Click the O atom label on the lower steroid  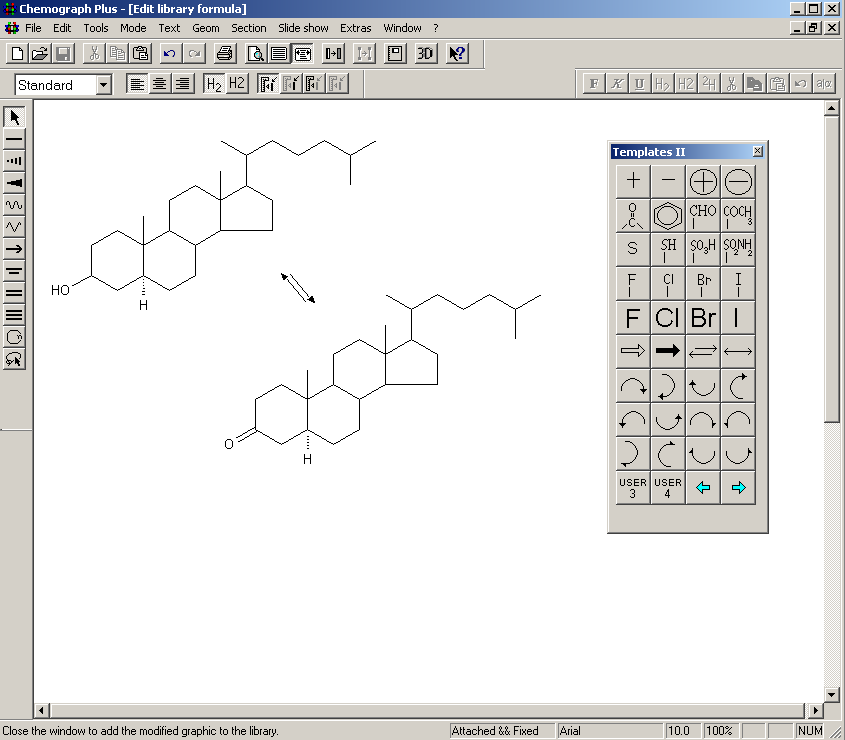click(229, 444)
